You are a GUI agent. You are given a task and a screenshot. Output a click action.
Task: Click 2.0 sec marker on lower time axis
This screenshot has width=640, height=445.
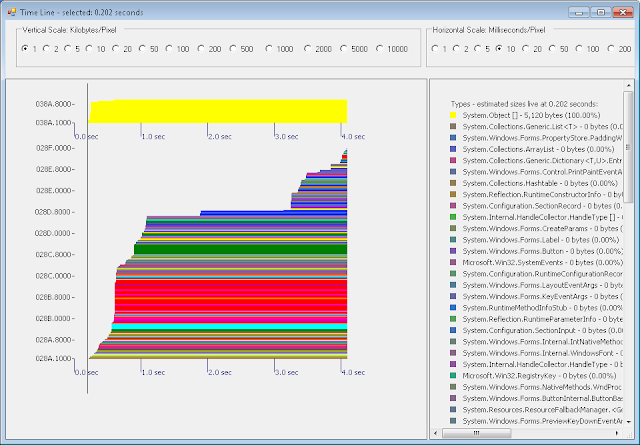(220, 372)
